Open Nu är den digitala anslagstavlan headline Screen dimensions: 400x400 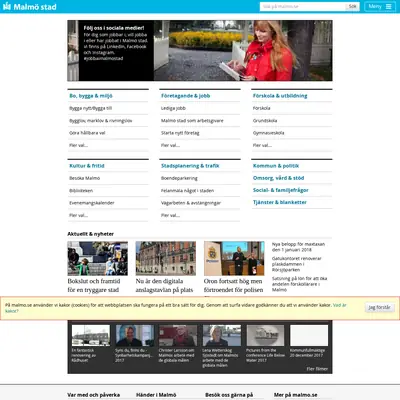[164, 286]
